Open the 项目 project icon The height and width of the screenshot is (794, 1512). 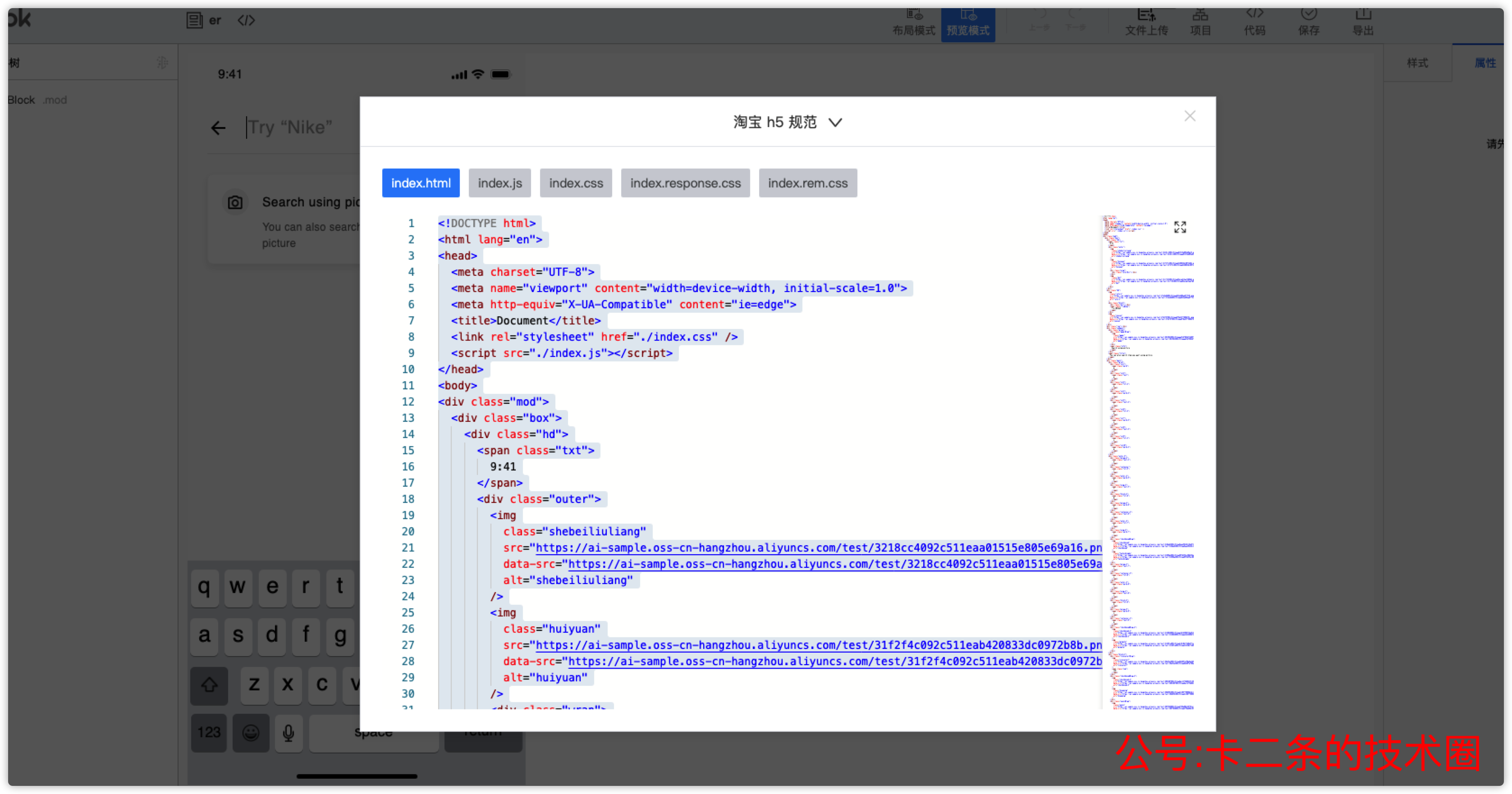(x=1200, y=22)
